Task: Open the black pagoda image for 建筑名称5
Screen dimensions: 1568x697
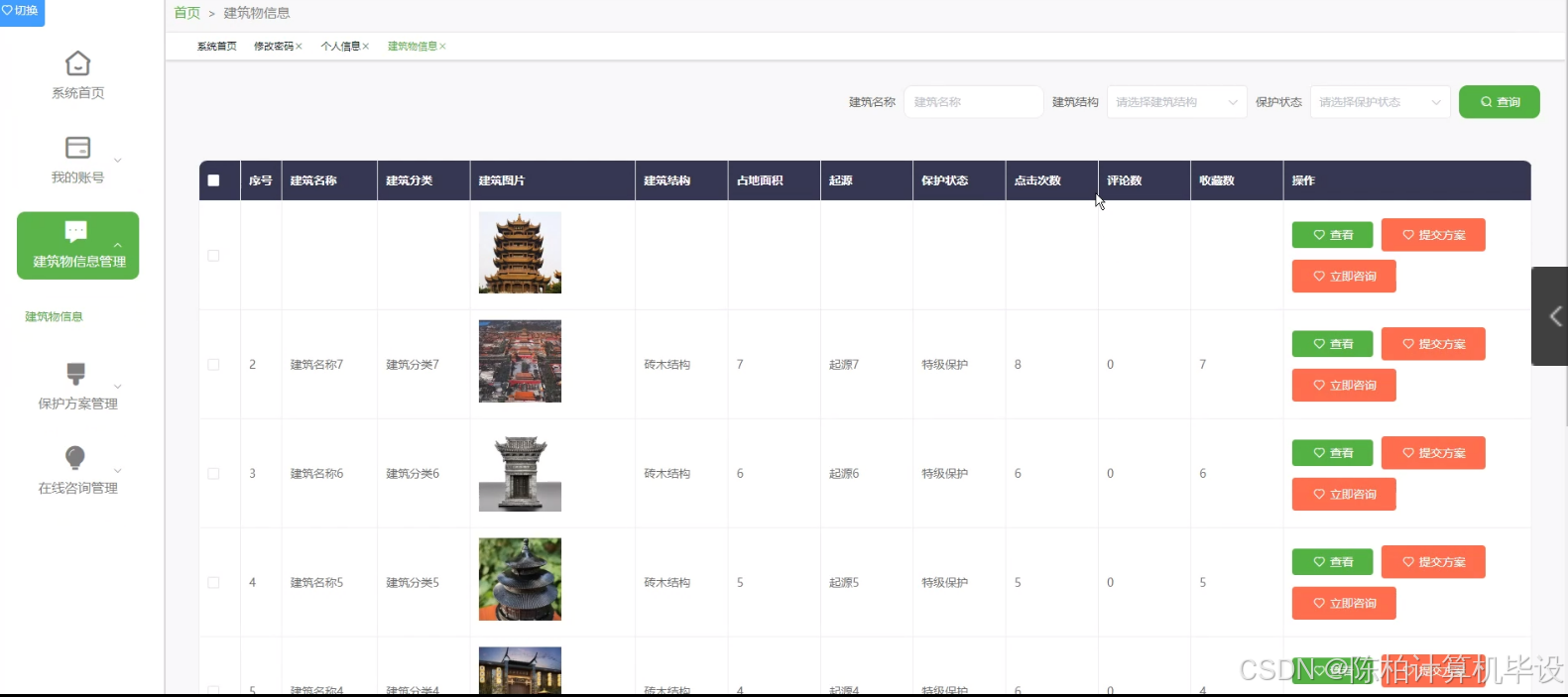Action: click(520, 579)
